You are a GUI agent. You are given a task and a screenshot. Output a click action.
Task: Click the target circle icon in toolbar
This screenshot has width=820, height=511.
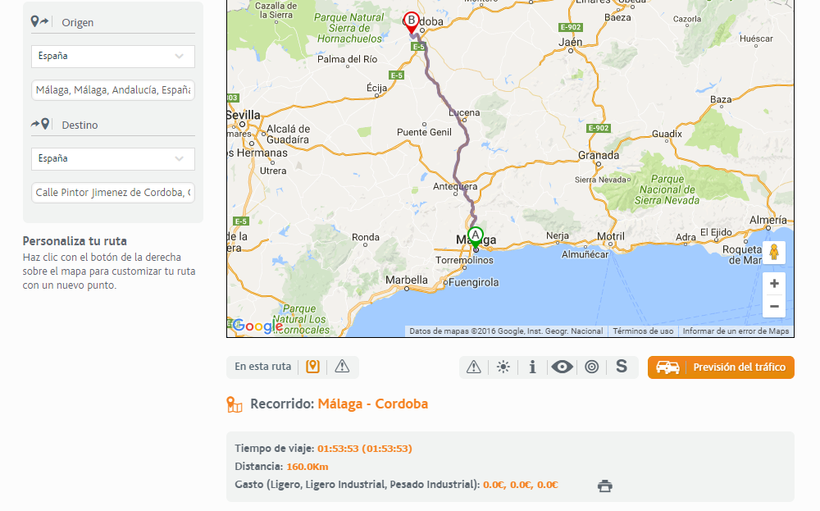[592, 367]
